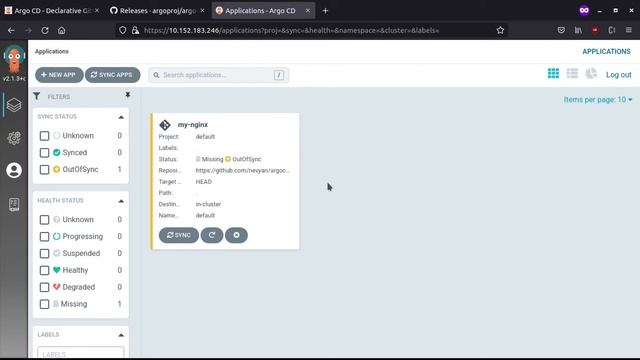Log out of Argo CD
The image size is (640, 360).
point(618,75)
